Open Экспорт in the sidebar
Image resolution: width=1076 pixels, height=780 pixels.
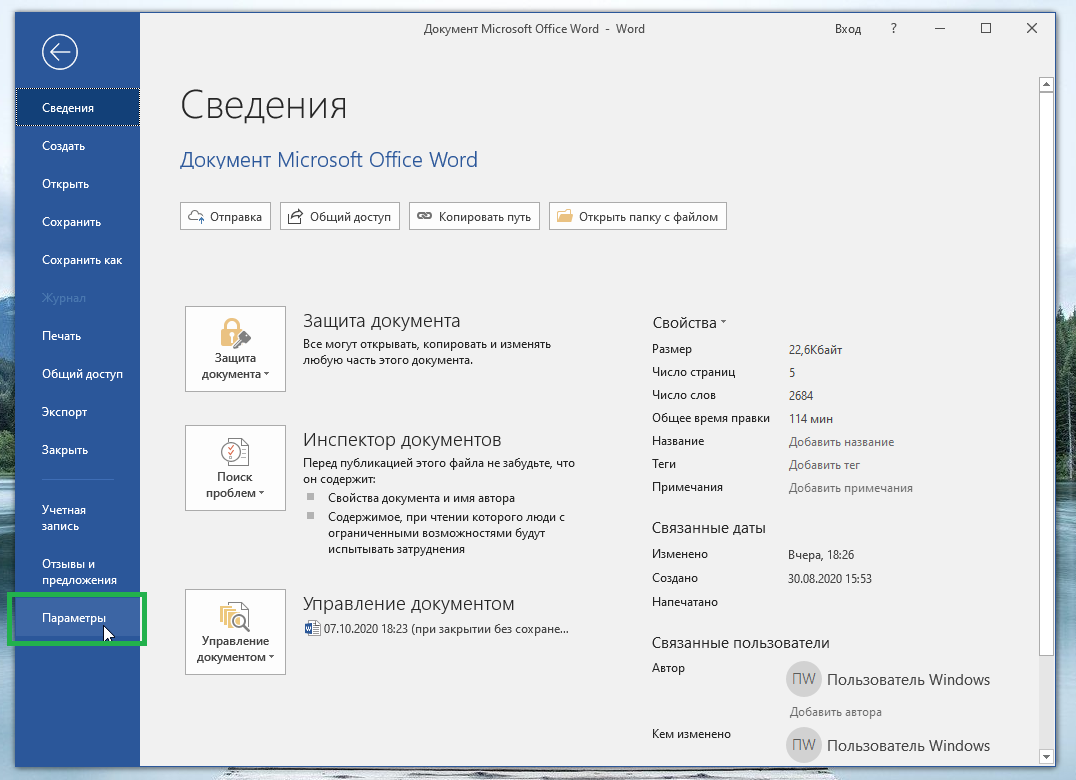coord(78,412)
